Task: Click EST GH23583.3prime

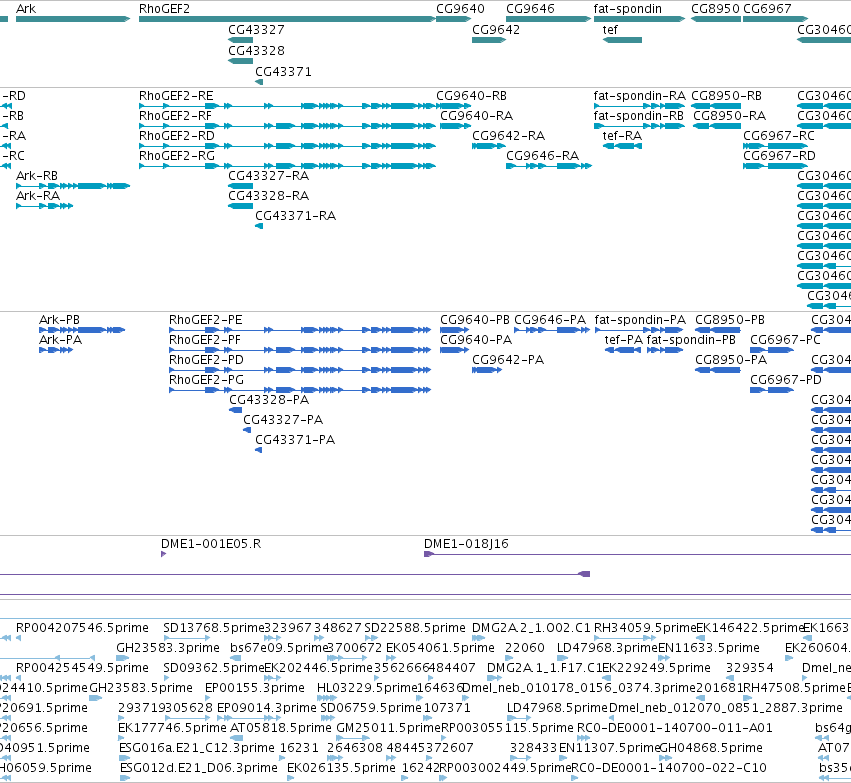Action: [122, 658]
